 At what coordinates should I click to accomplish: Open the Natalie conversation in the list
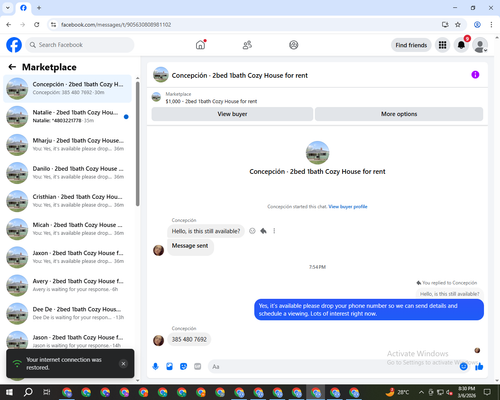click(67, 117)
